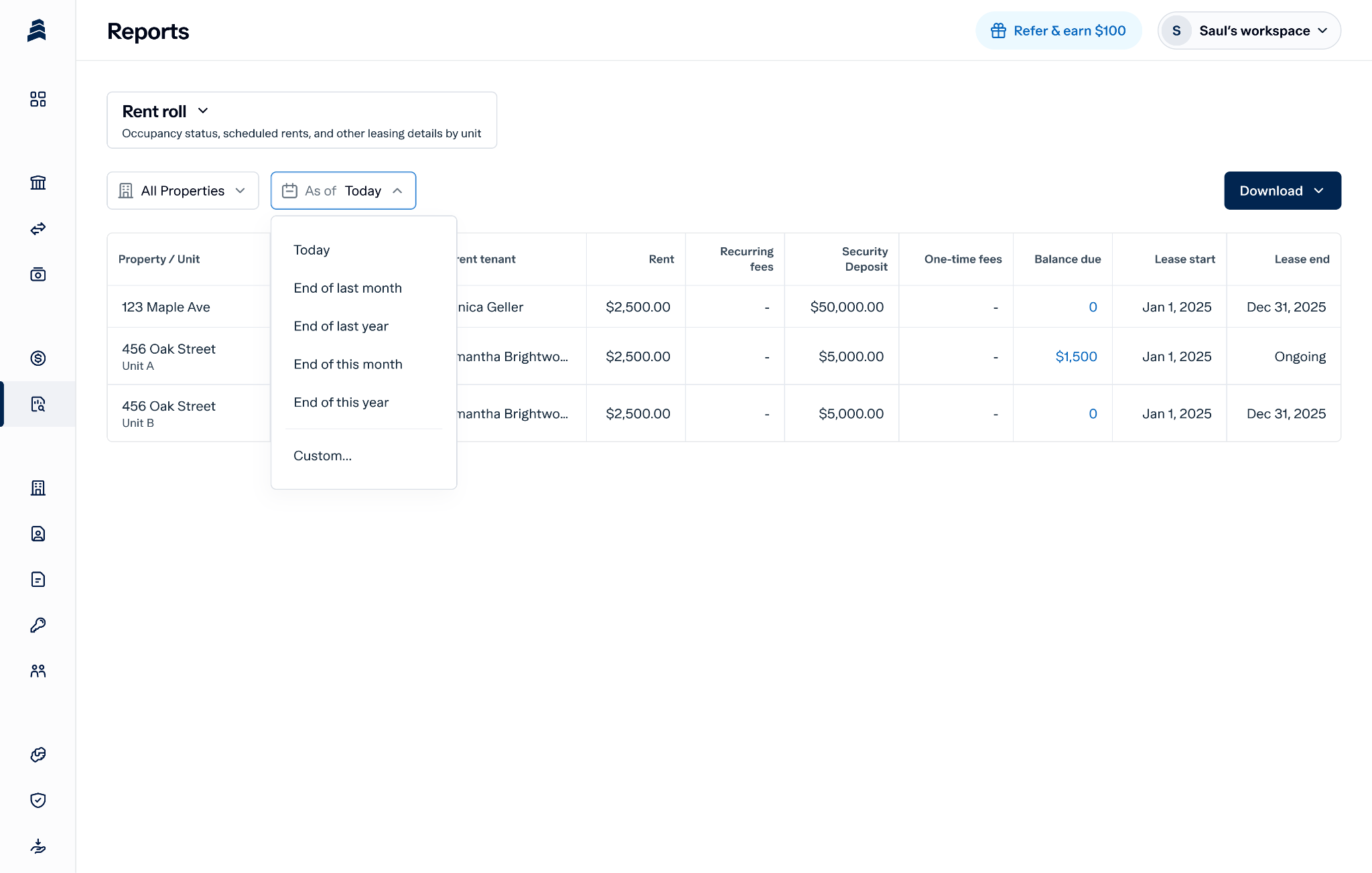The image size is (1372, 873).
Task: Expand the Rent roll report selector
Action: (x=165, y=111)
